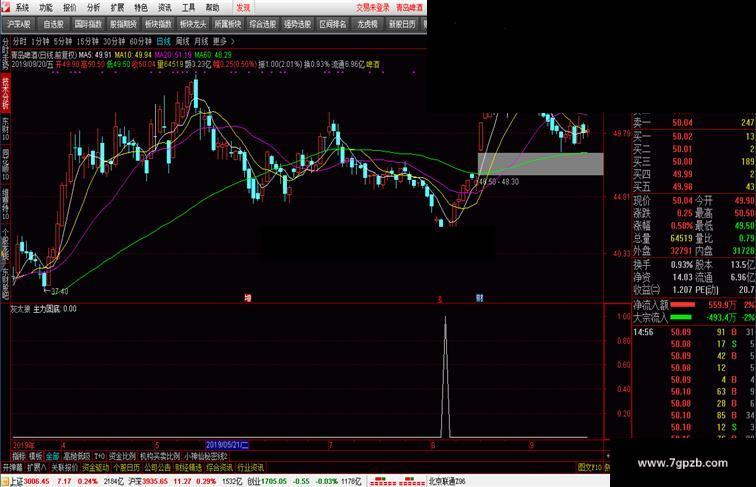Select the 高抛低吸 indicator tab
The width and height of the screenshot is (756, 487).
click(77, 456)
